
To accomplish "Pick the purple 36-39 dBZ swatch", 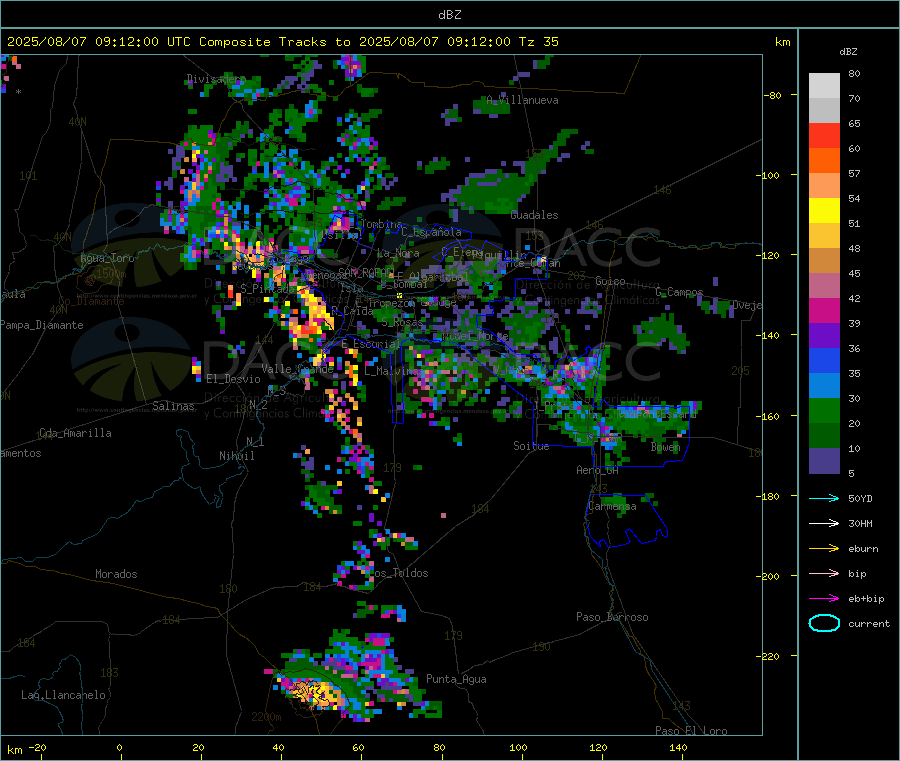I will point(824,336).
